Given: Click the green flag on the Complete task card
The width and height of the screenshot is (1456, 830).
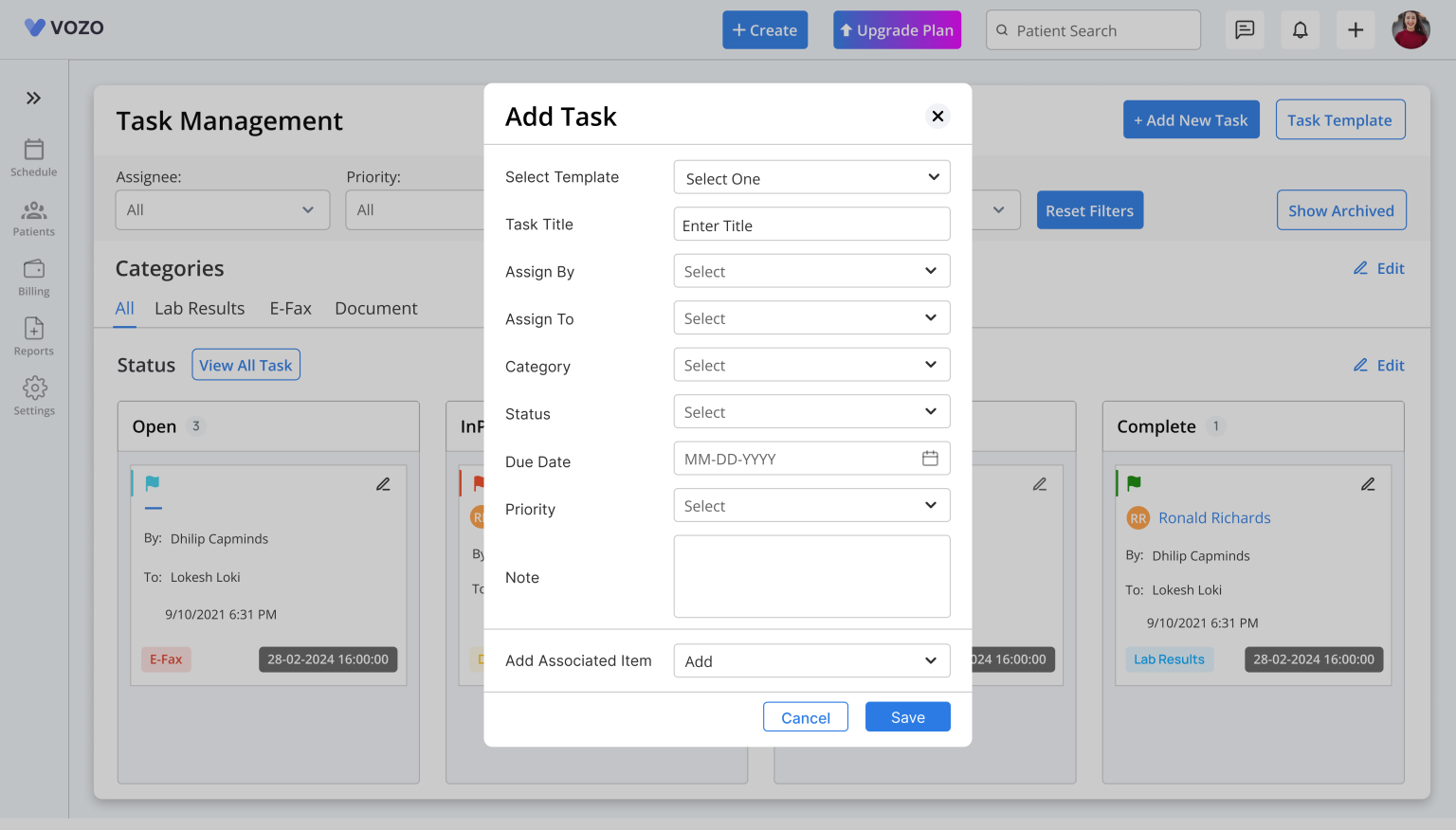Looking at the screenshot, I should [1134, 483].
